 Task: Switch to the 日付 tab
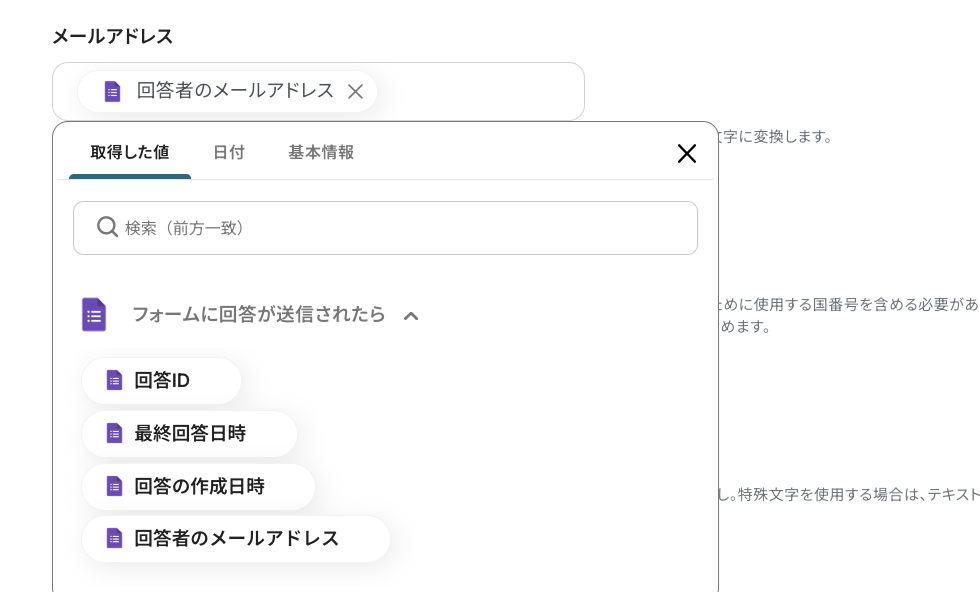[229, 152]
